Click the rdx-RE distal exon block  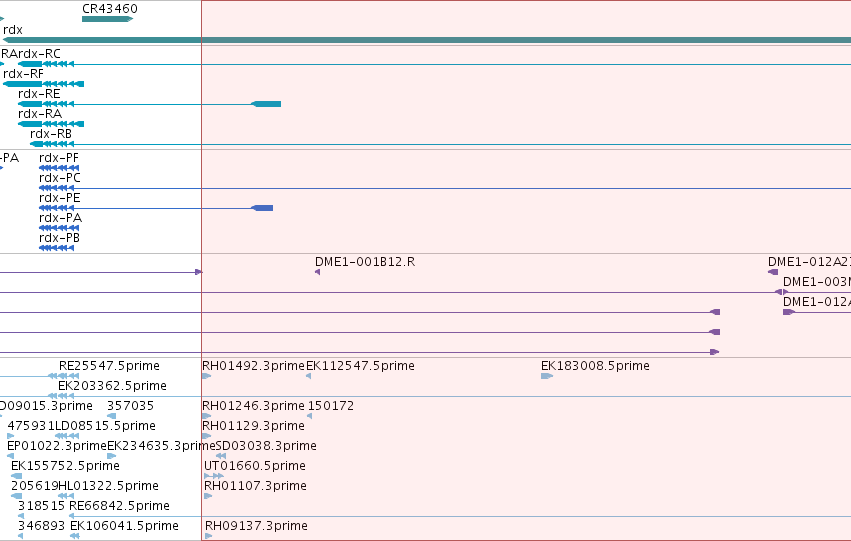coord(266,104)
